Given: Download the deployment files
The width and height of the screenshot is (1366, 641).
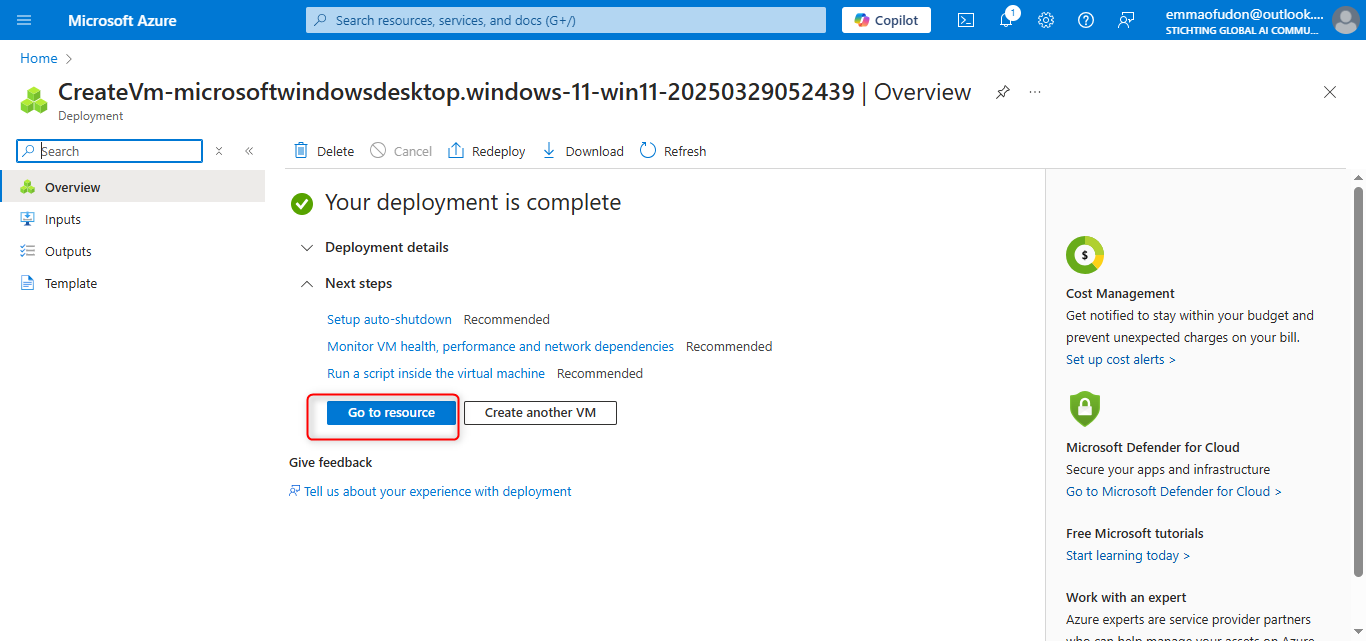Looking at the screenshot, I should [x=582, y=151].
